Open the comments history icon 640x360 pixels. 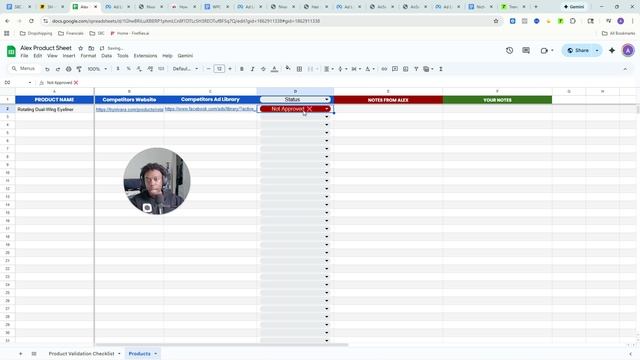(526, 51)
